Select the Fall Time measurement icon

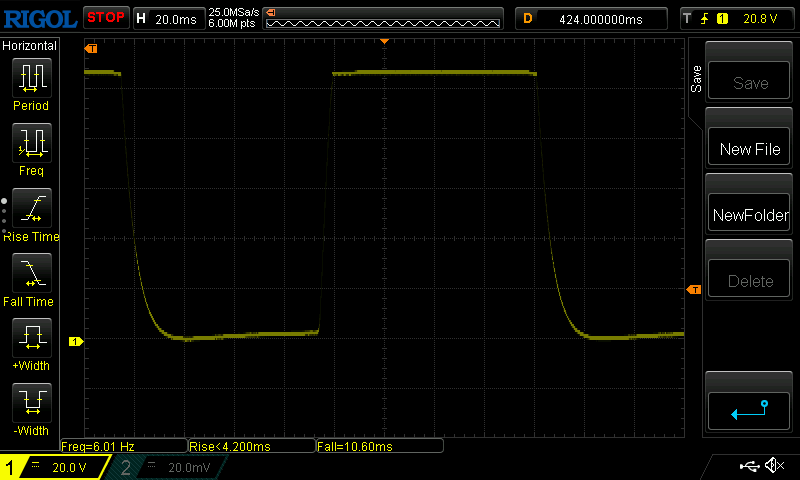click(x=31, y=274)
